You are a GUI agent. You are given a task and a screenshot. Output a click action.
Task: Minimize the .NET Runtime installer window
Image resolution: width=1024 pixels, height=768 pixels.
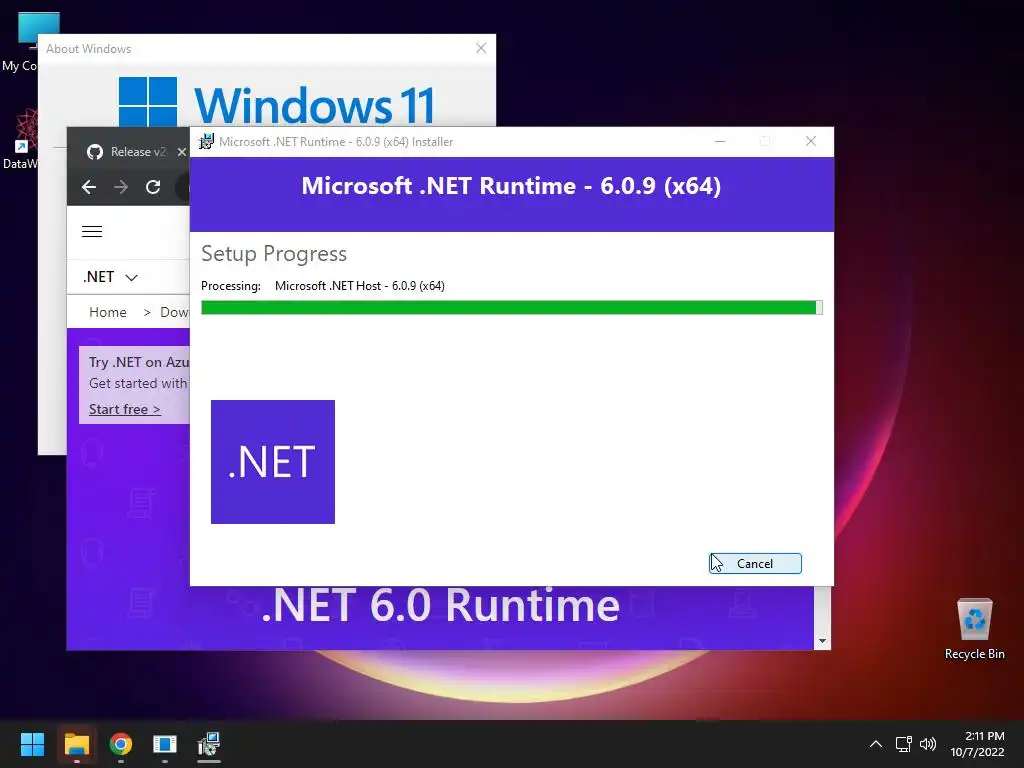pyautogui.click(x=720, y=141)
